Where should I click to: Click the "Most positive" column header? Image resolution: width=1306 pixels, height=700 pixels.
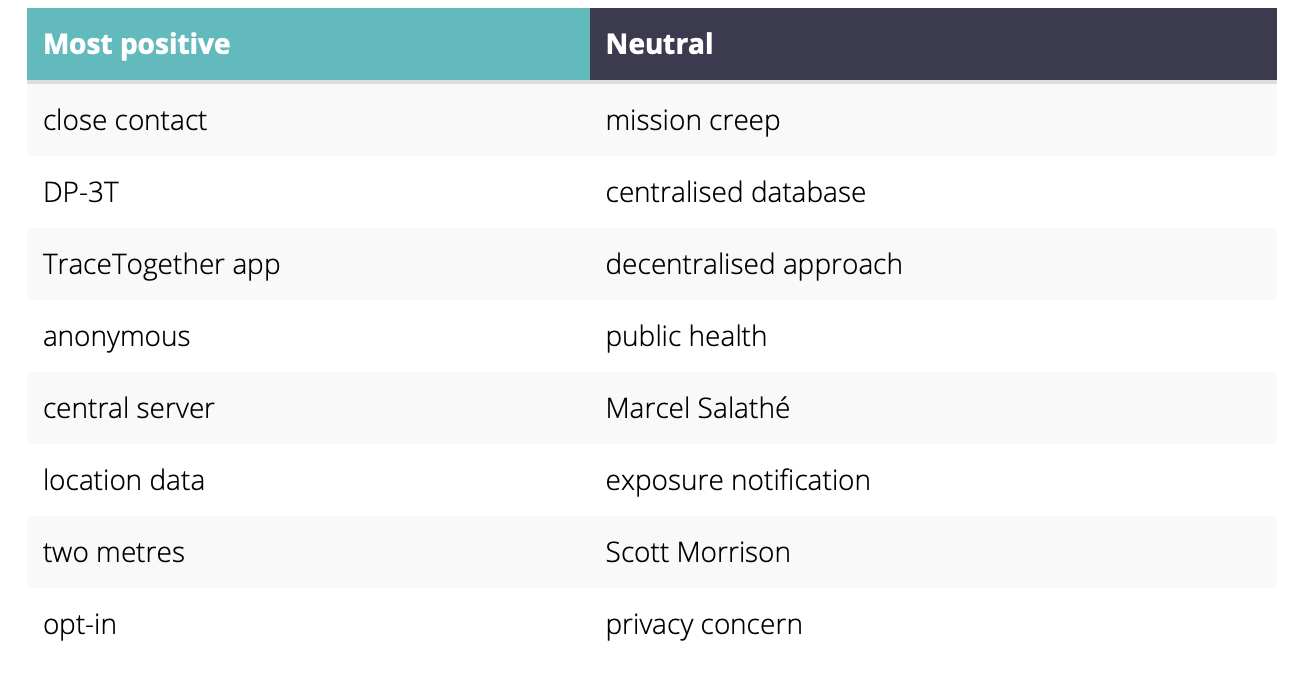137,45
